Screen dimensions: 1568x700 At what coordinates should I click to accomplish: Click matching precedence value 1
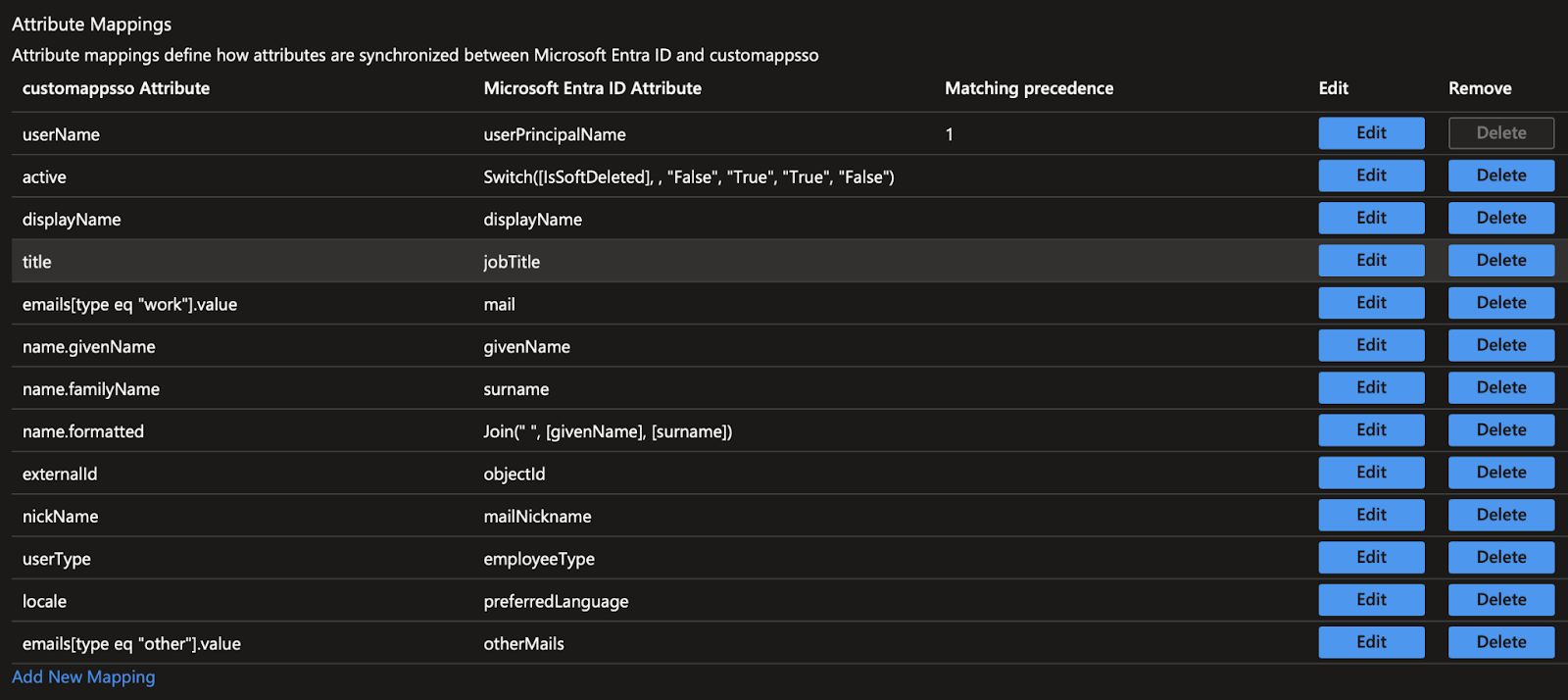(x=949, y=134)
